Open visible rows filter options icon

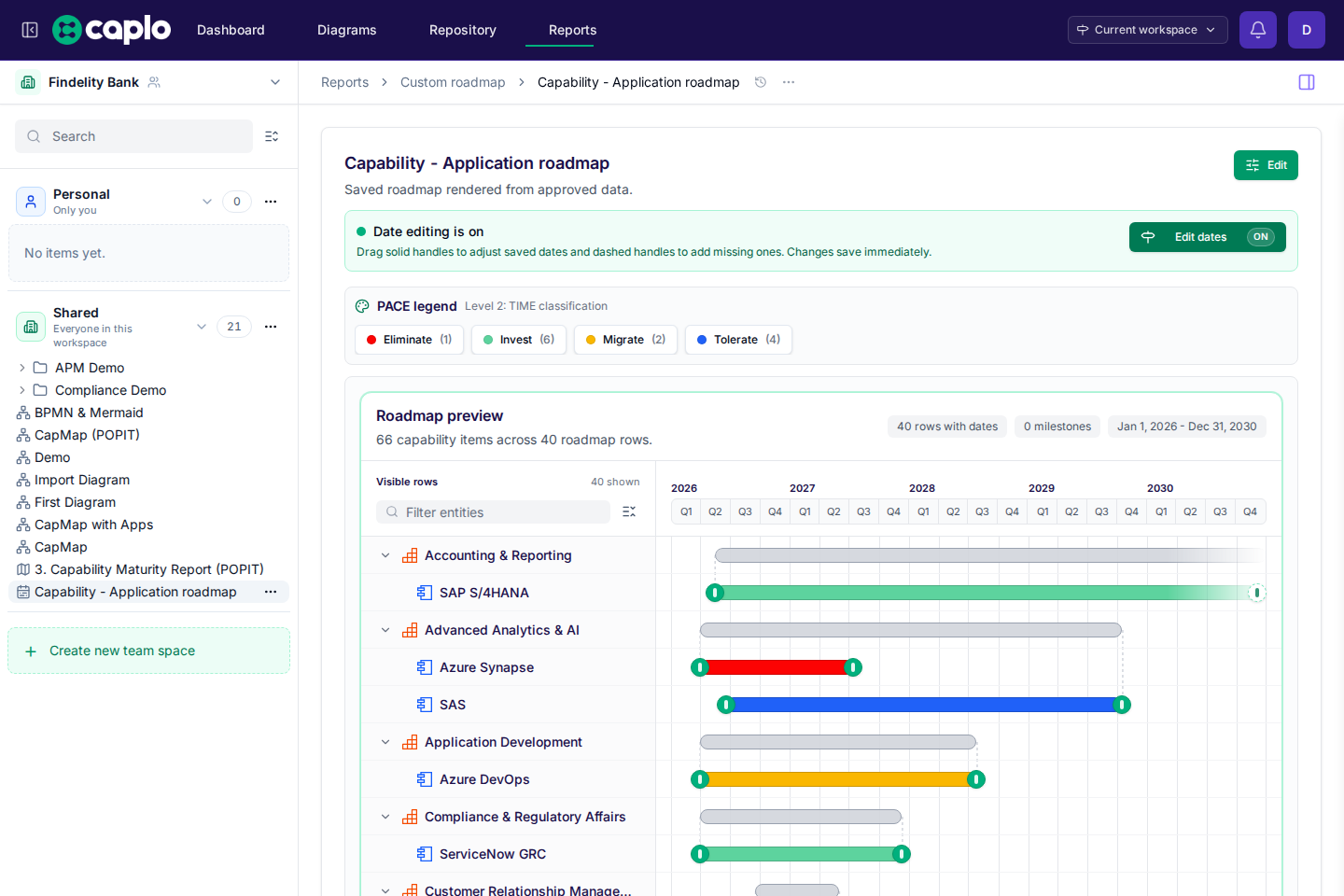click(629, 511)
